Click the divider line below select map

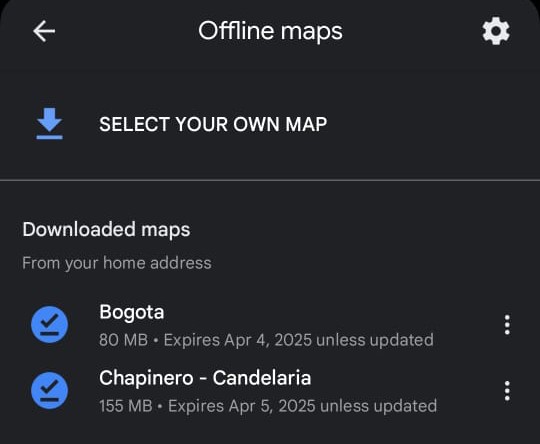tap(270, 180)
